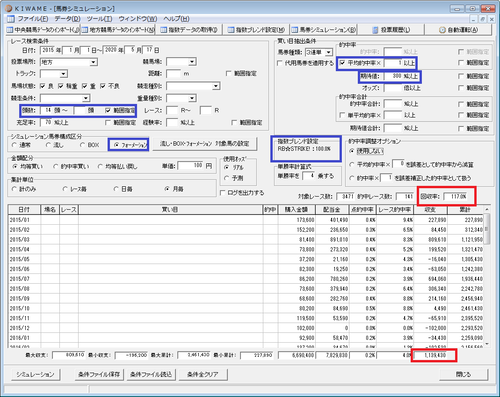Screen dimensions: 500x397
Task: Click シミュレーション button
Action: coord(35,374)
